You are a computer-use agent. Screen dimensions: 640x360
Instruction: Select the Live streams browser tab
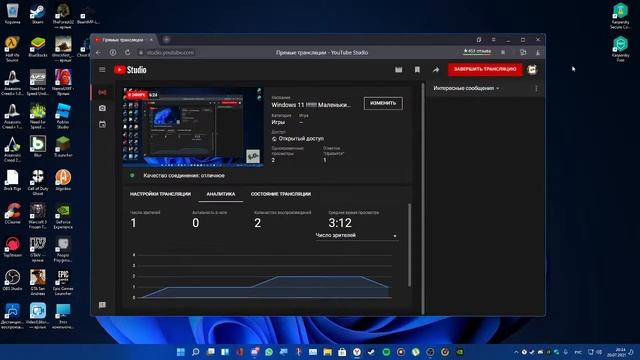[x=124, y=40]
